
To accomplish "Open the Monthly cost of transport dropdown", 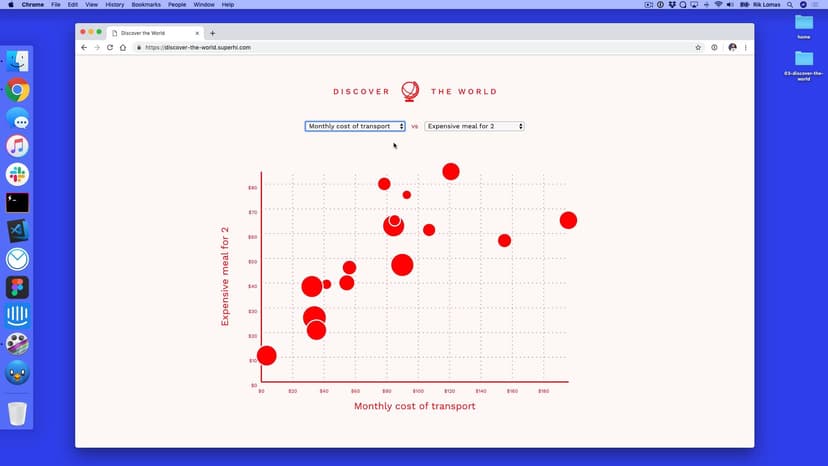I will click(x=355, y=126).
